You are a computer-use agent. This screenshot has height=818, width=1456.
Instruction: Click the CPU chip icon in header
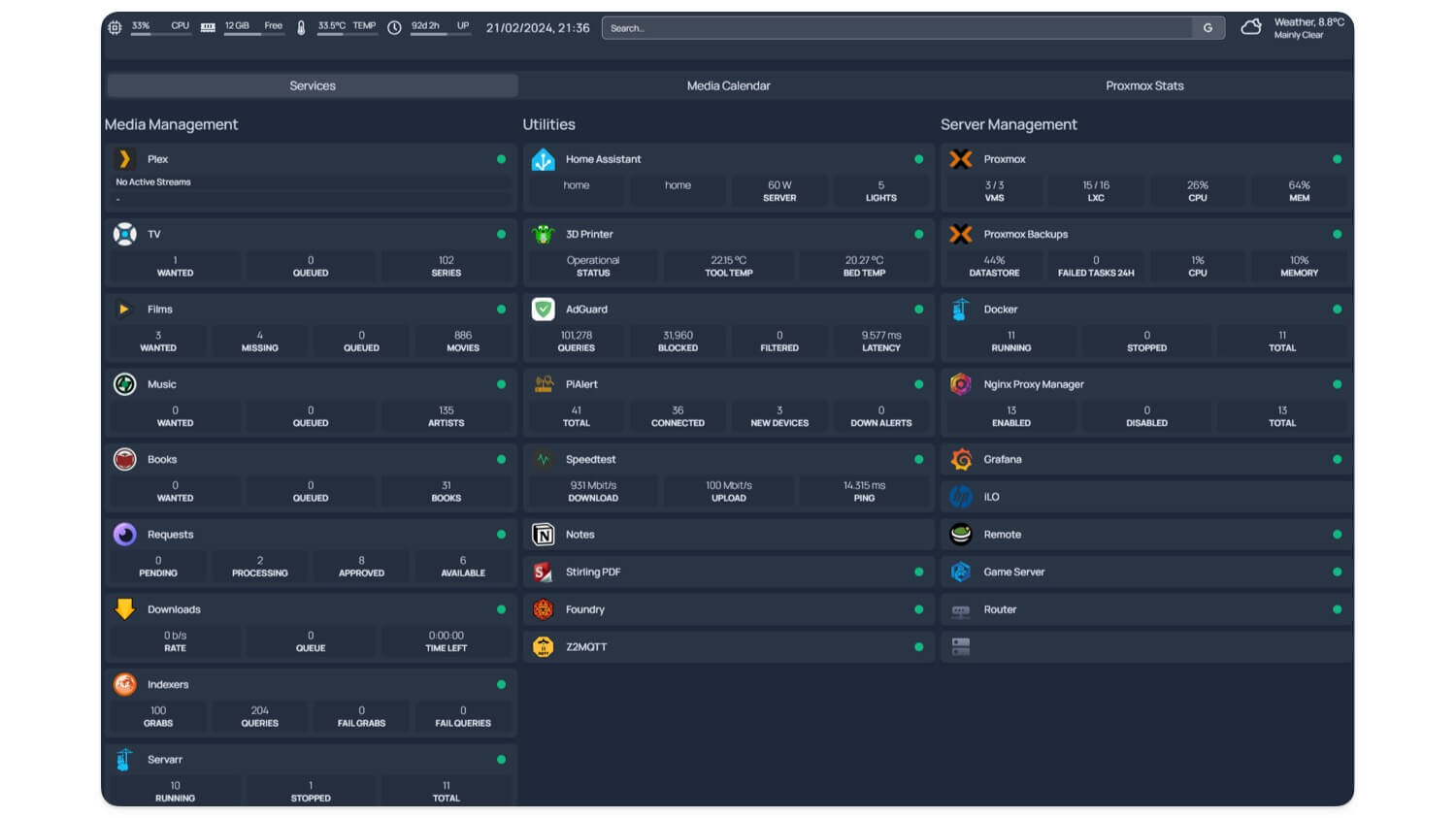point(115,27)
